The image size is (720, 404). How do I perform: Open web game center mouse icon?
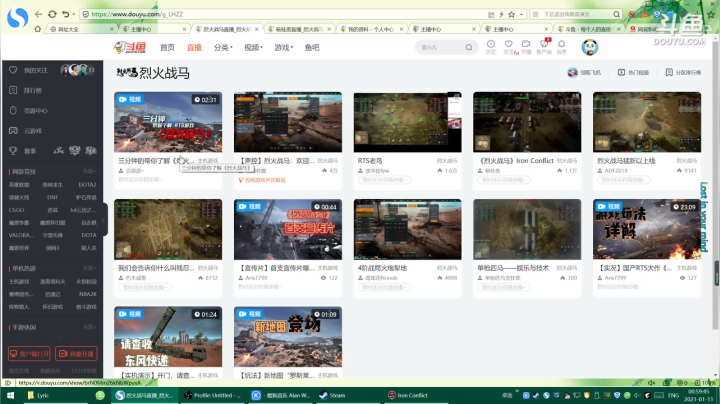[x=13, y=110]
